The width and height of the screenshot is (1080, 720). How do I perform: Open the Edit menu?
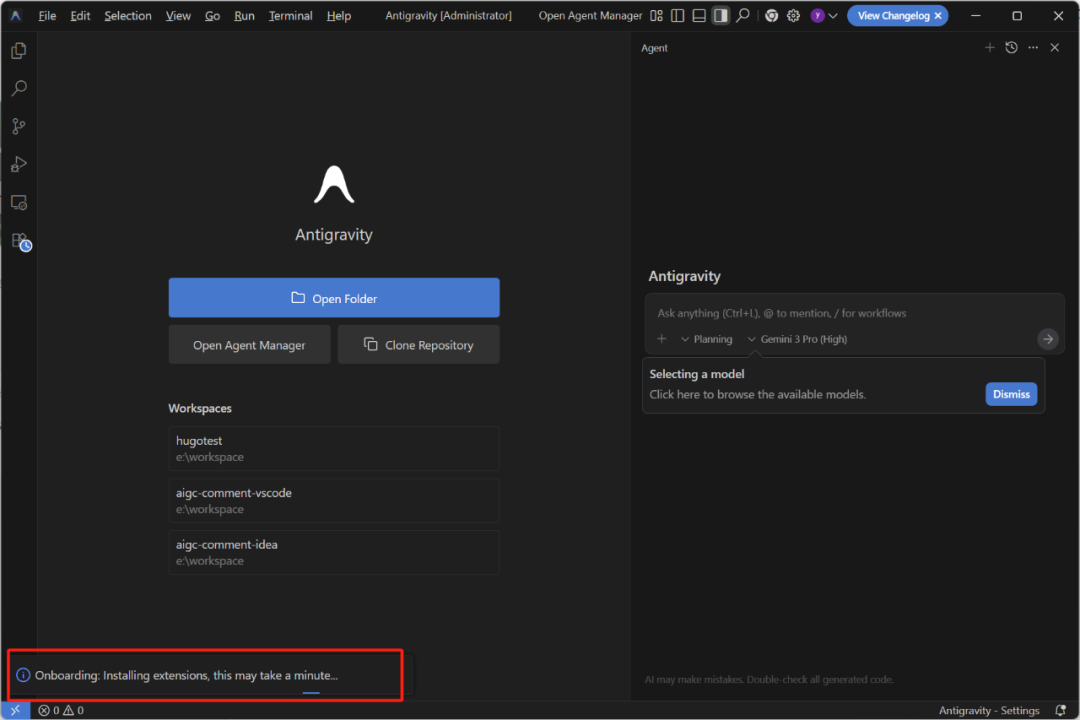click(x=80, y=15)
